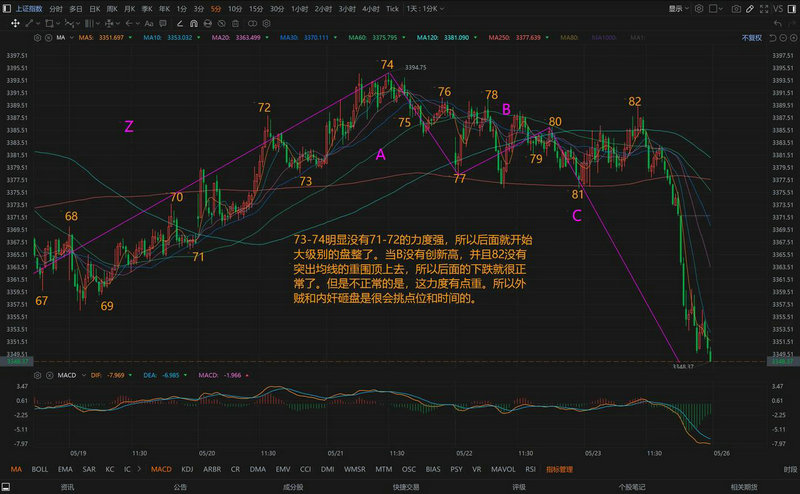The width and height of the screenshot is (800, 494).
Task: Open the 公告 announcements section
Action: point(180,487)
